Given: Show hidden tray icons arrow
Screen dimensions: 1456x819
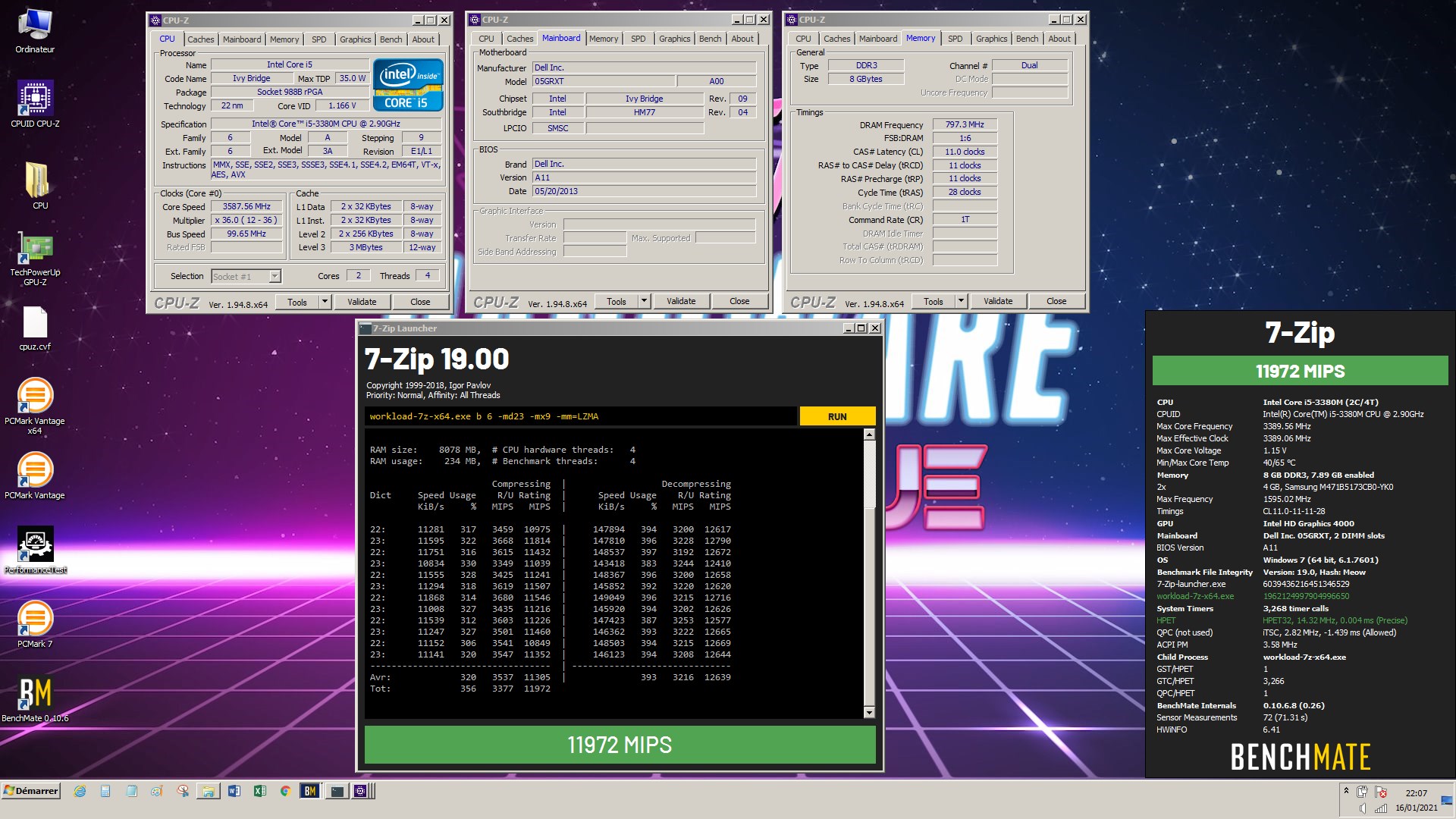Looking at the screenshot, I should pyautogui.click(x=1346, y=790).
